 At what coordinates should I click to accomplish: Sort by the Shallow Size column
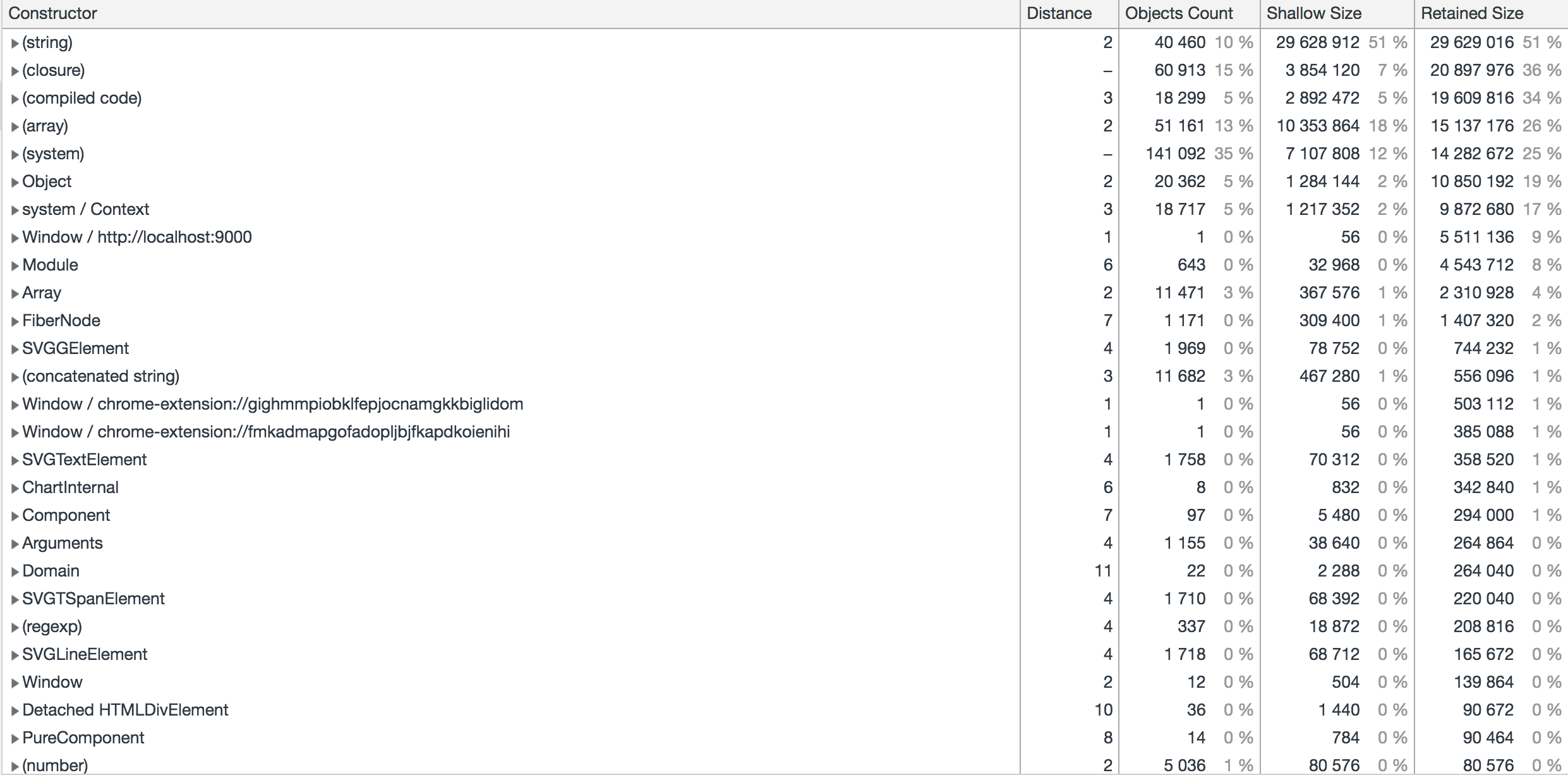(x=1313, y=13)
